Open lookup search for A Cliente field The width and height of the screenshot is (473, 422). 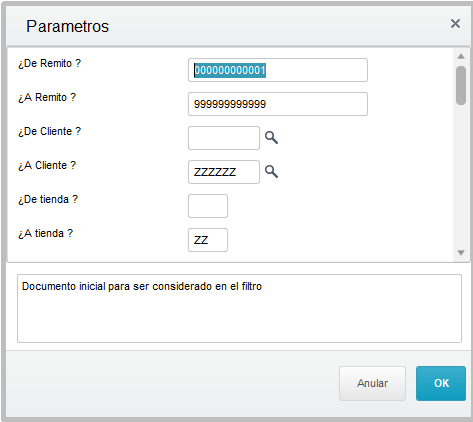click(x=271, y=171)
